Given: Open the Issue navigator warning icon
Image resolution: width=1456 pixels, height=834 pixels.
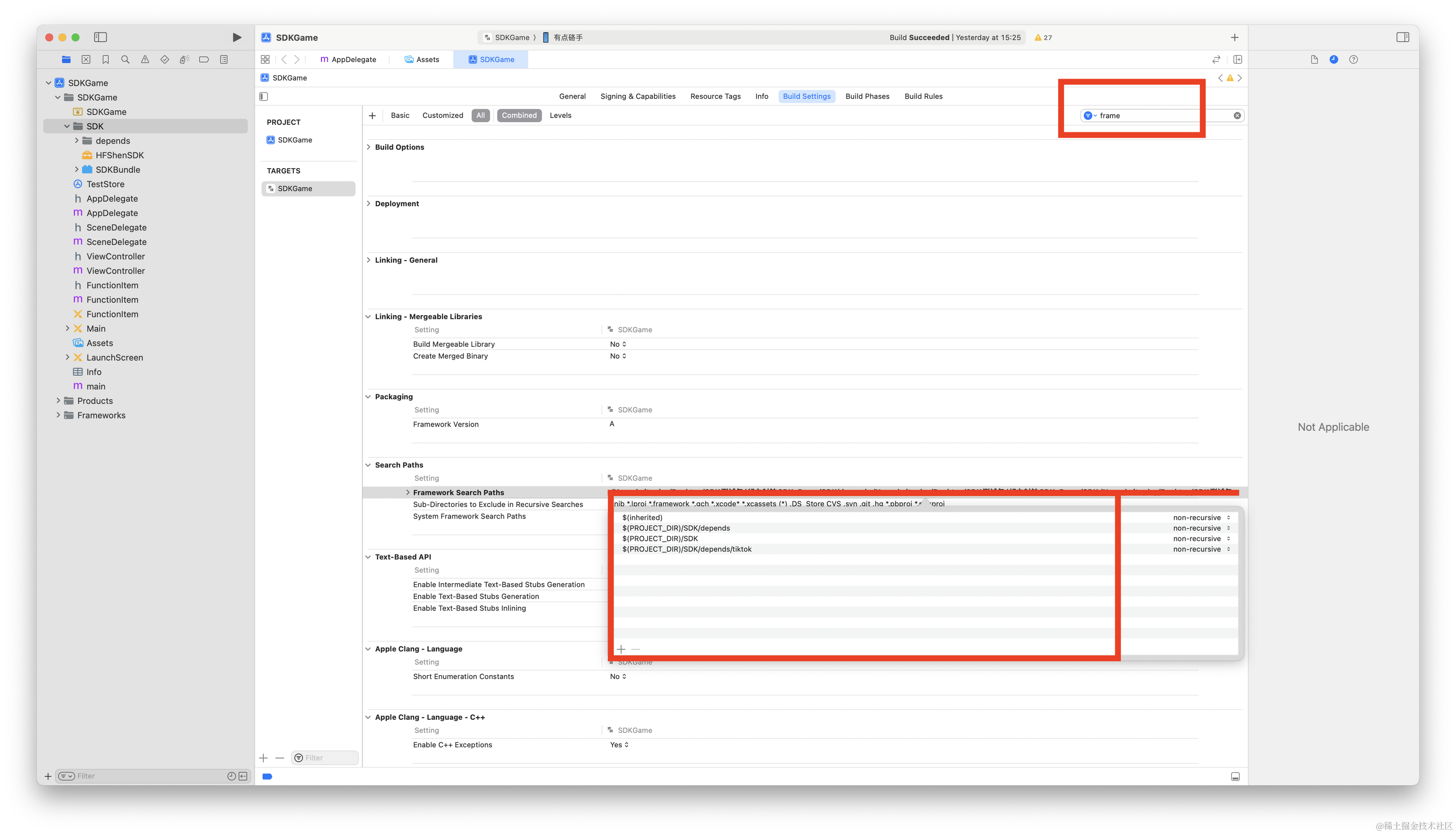Looking at the screenshot, I should (x=145, y=60).
